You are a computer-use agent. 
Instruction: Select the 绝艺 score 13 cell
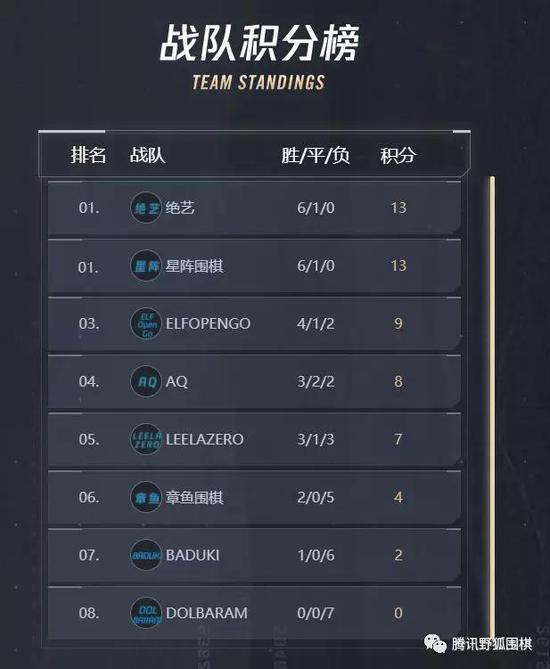click(399, 208)
